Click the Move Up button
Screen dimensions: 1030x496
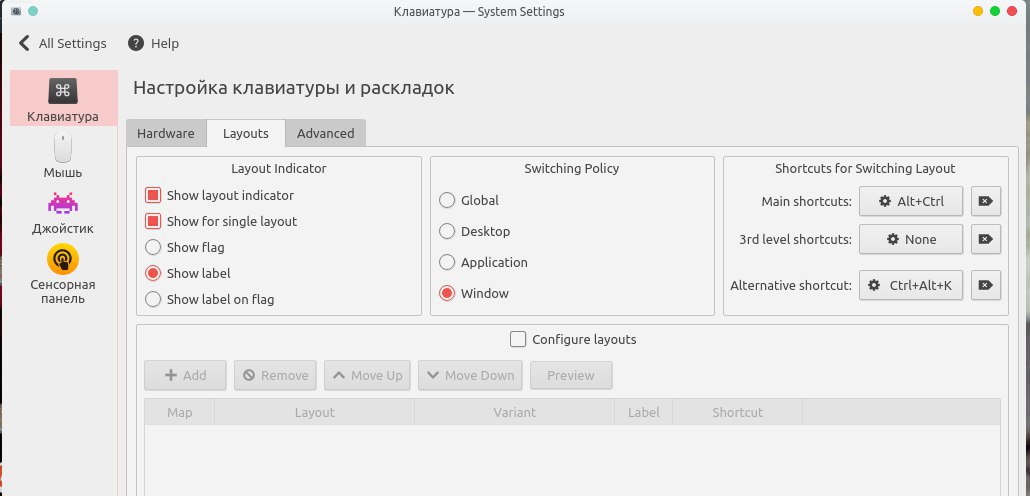tap(367, 375)
